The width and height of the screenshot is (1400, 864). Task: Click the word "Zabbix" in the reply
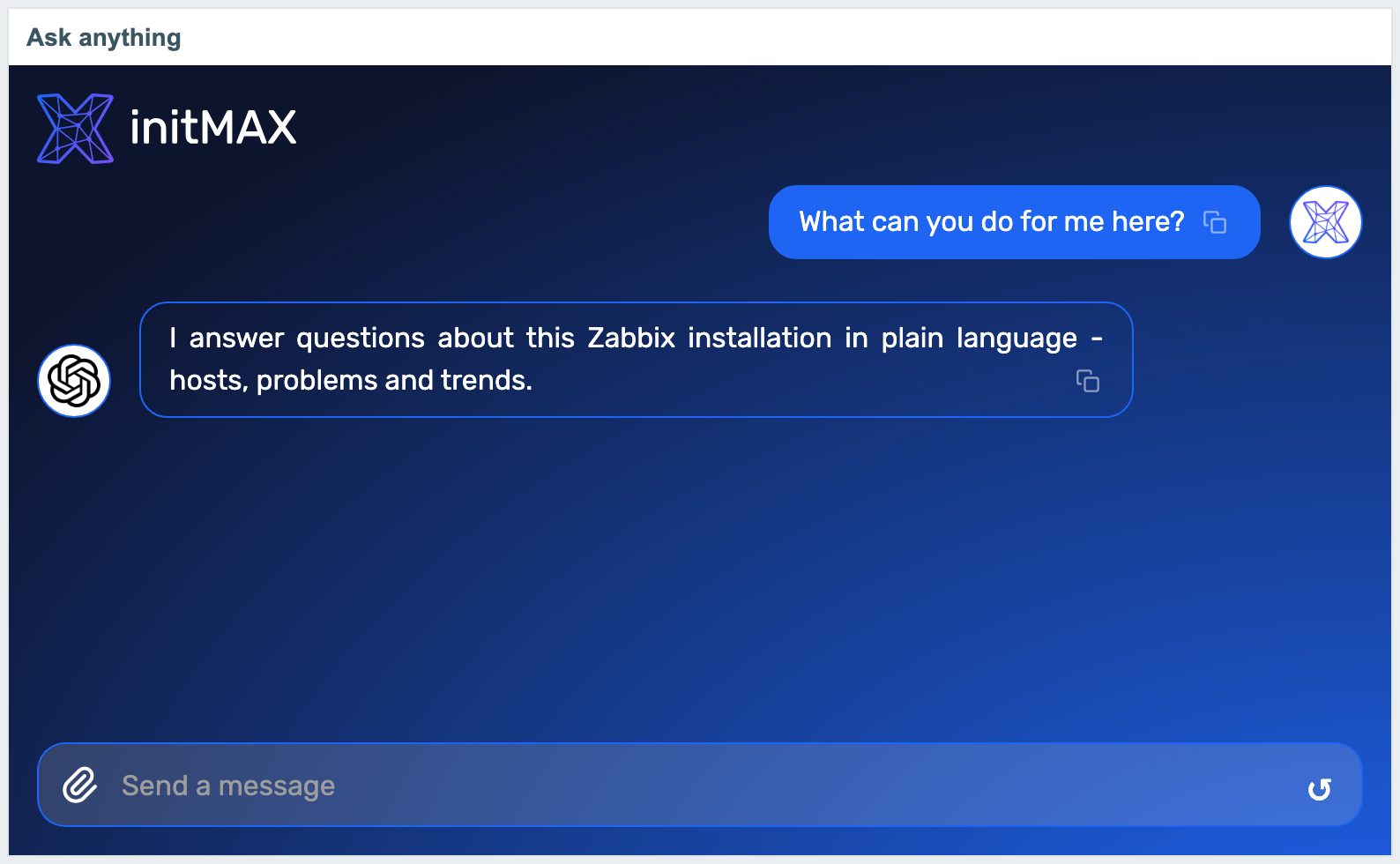(631, 338)
